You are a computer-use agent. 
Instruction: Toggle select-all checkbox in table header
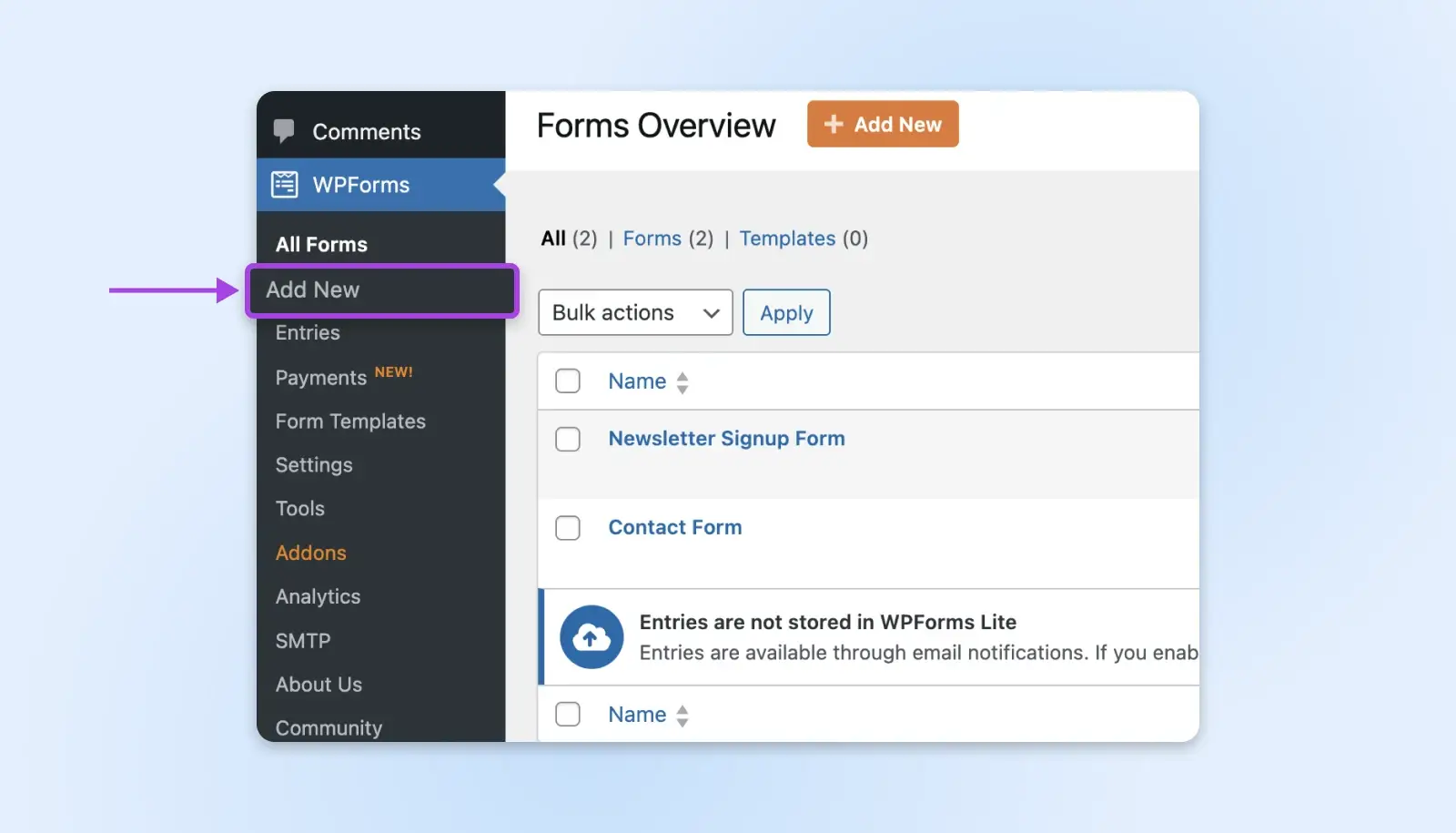pyautogui.click(x=568, y=381)
